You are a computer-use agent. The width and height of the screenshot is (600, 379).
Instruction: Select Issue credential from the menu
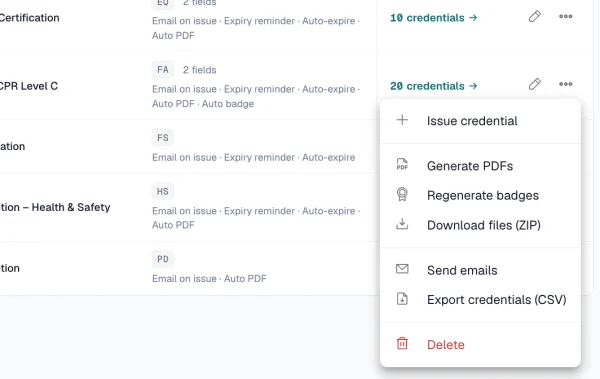(x=480, y=121)
